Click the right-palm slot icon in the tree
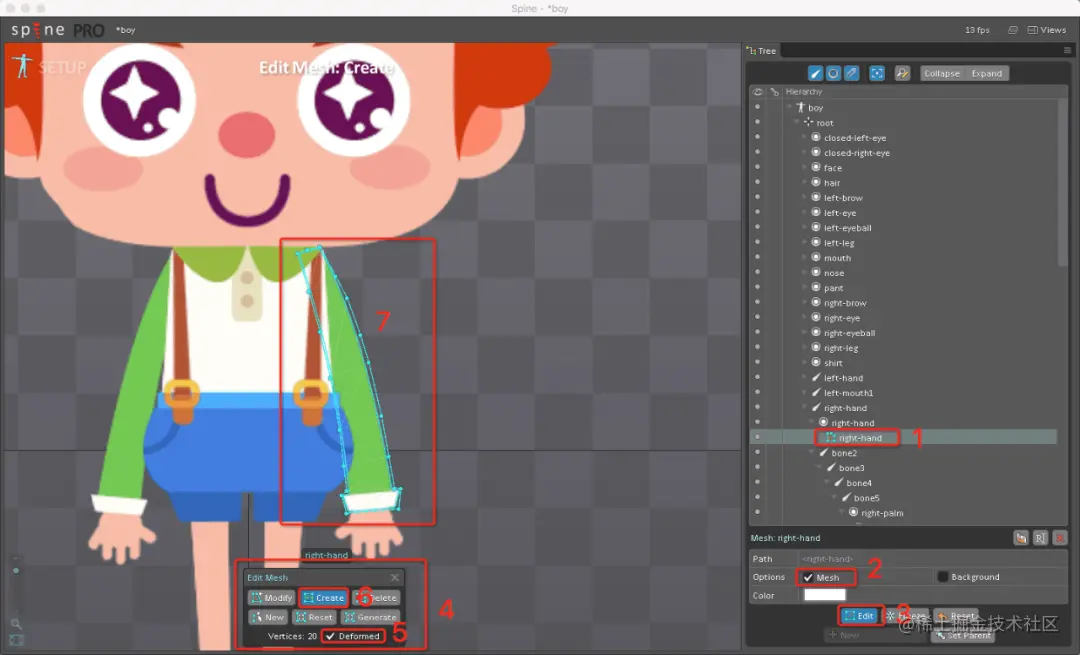Viewport: 1080px width, 655px height. 853,512
